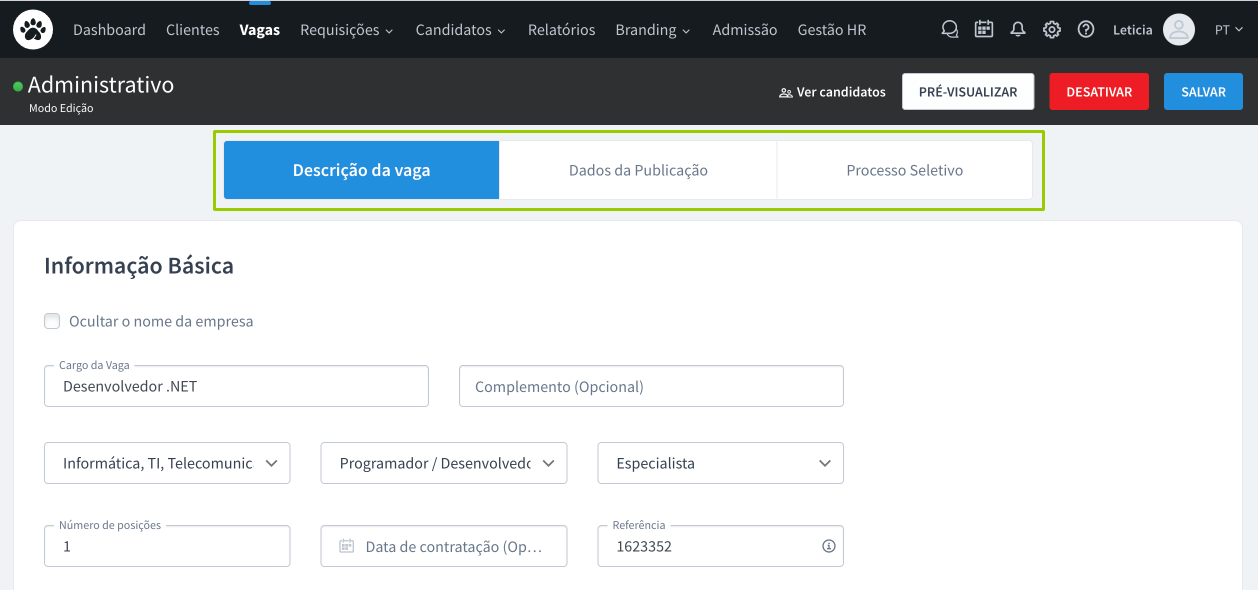Viewport: 1258px width, 590px height.
Task: Click the info icon in Referência field
Action: pyautogui.click(x=828, y=546)
